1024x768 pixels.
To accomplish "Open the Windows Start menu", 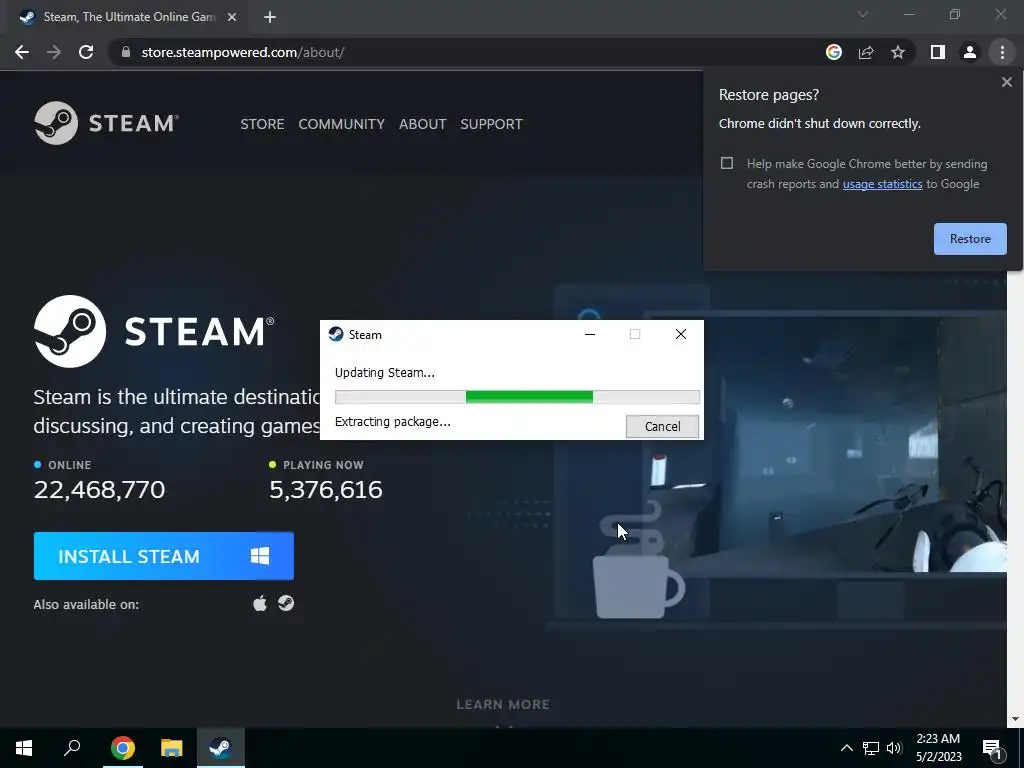I will click(x=24, y=748).
